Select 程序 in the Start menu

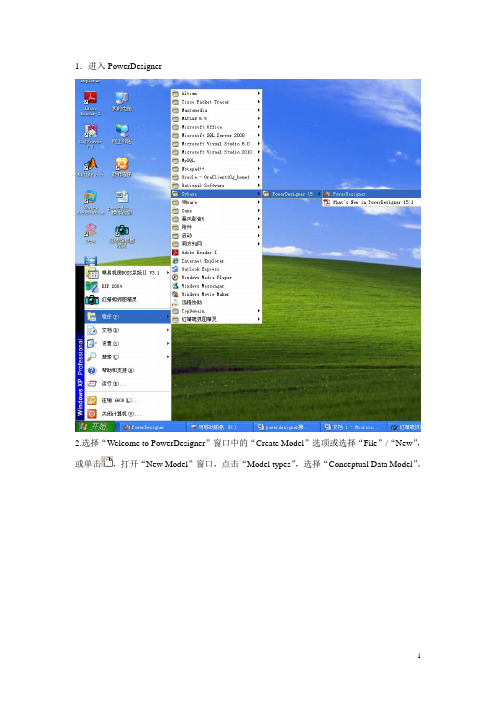pos(128,317)
